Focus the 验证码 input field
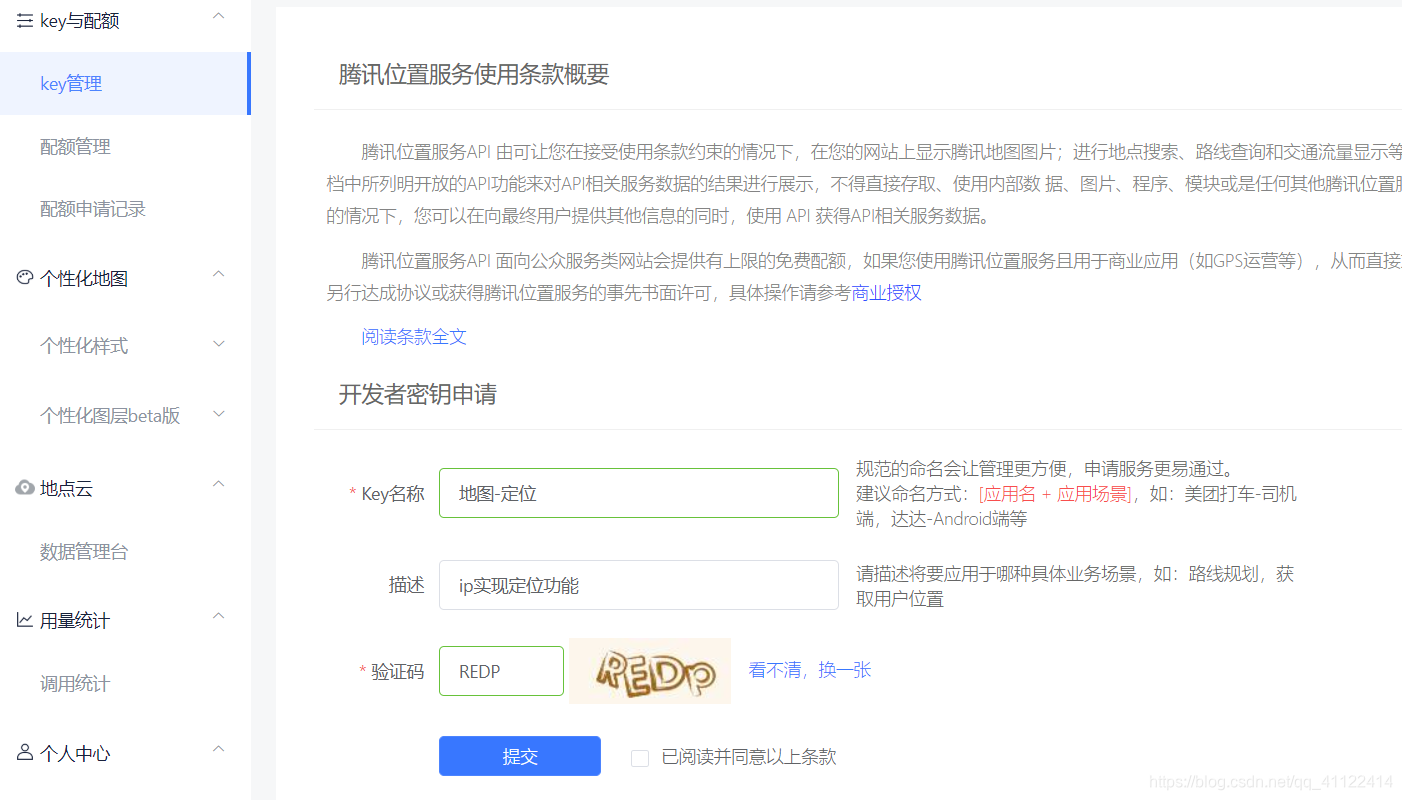The height and width of the screenshot is (800, 1402). pos(501,671)
